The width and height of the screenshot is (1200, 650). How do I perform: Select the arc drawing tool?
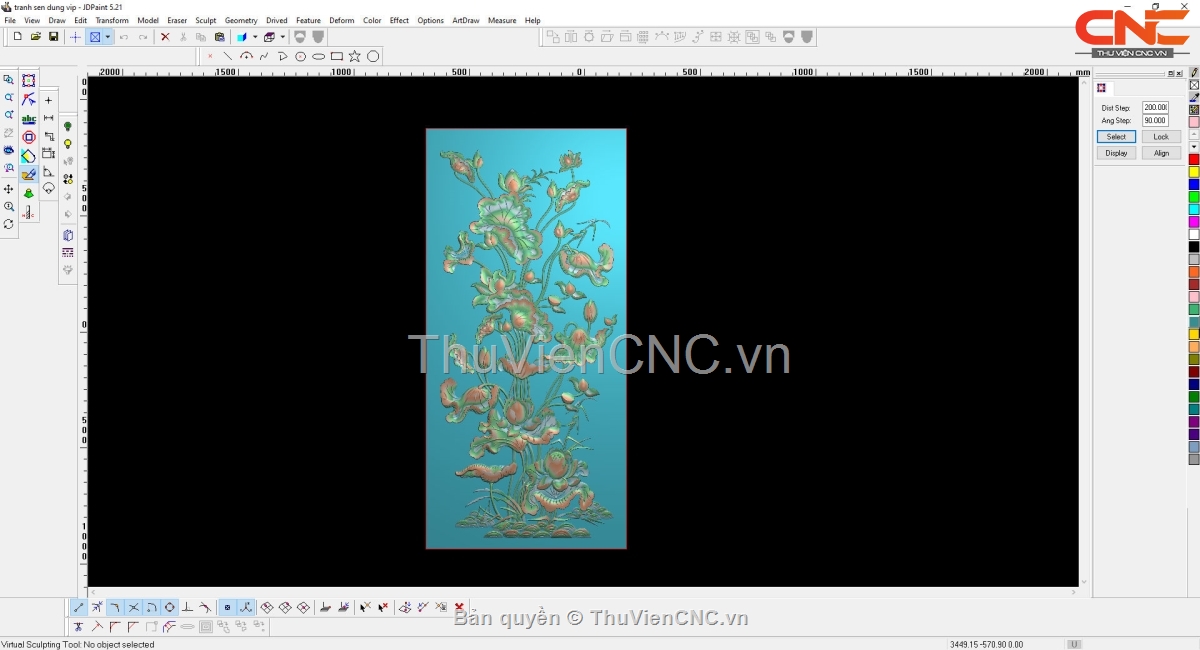pyautogui.click(x=246, y=56)
